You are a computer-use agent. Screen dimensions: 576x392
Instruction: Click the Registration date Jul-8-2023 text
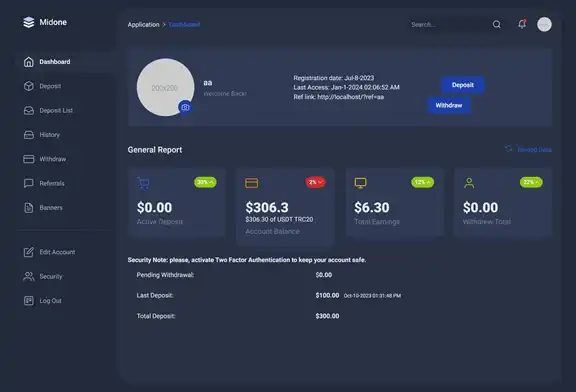(x=334, y=78)
